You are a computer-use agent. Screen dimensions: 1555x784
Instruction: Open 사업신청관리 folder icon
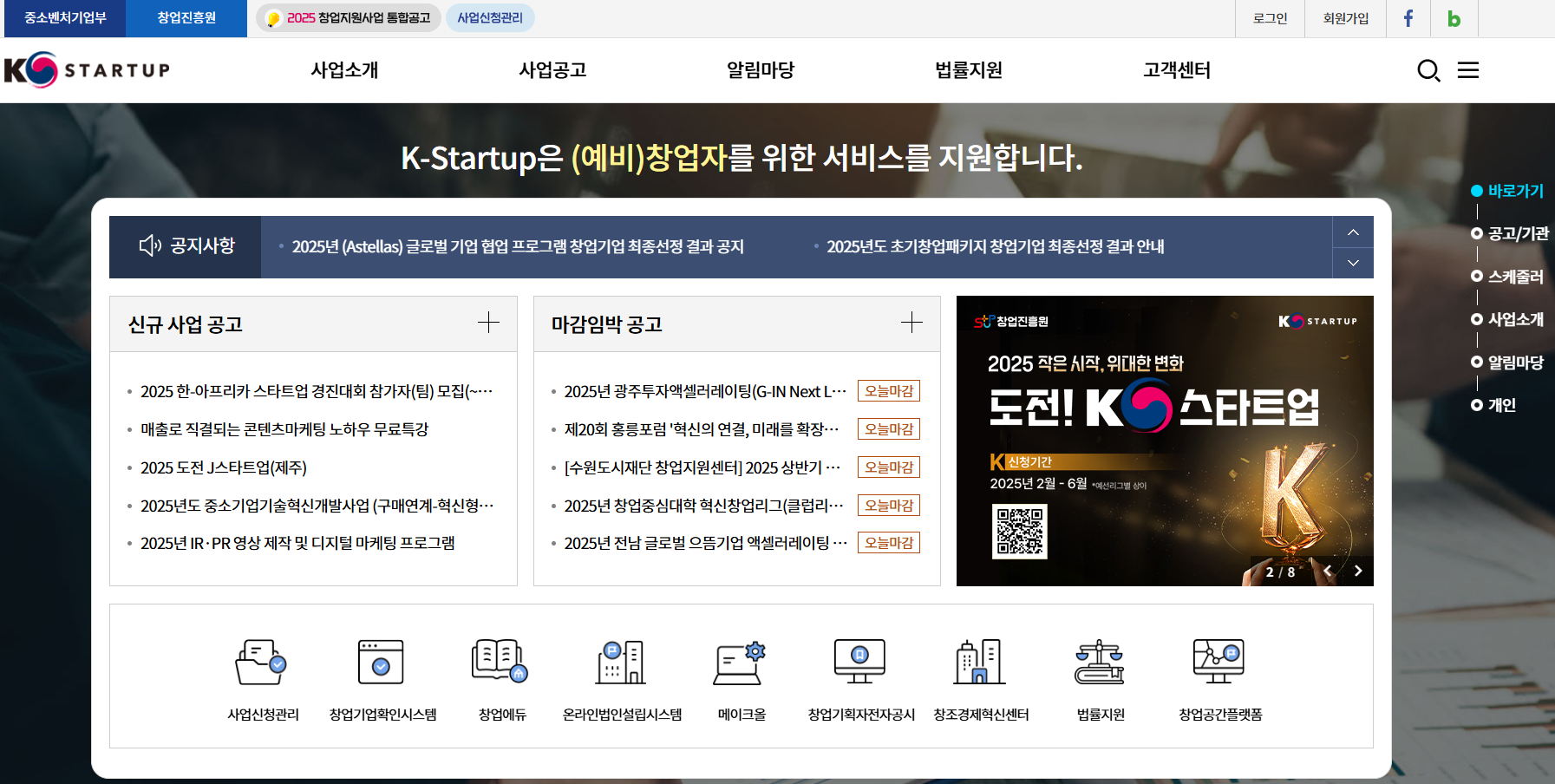261,663
